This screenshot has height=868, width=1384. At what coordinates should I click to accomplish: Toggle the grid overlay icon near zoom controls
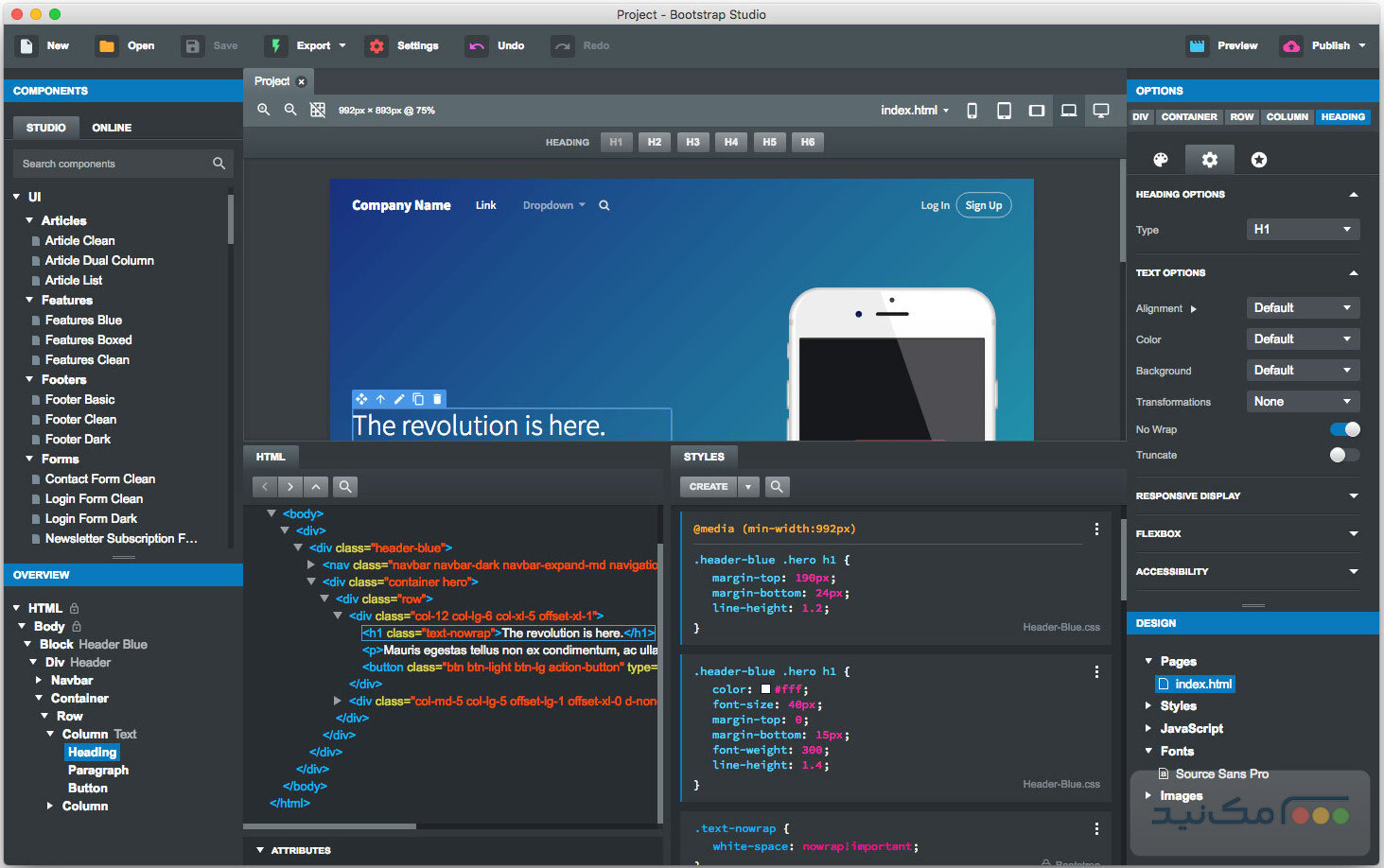(317, 110)
